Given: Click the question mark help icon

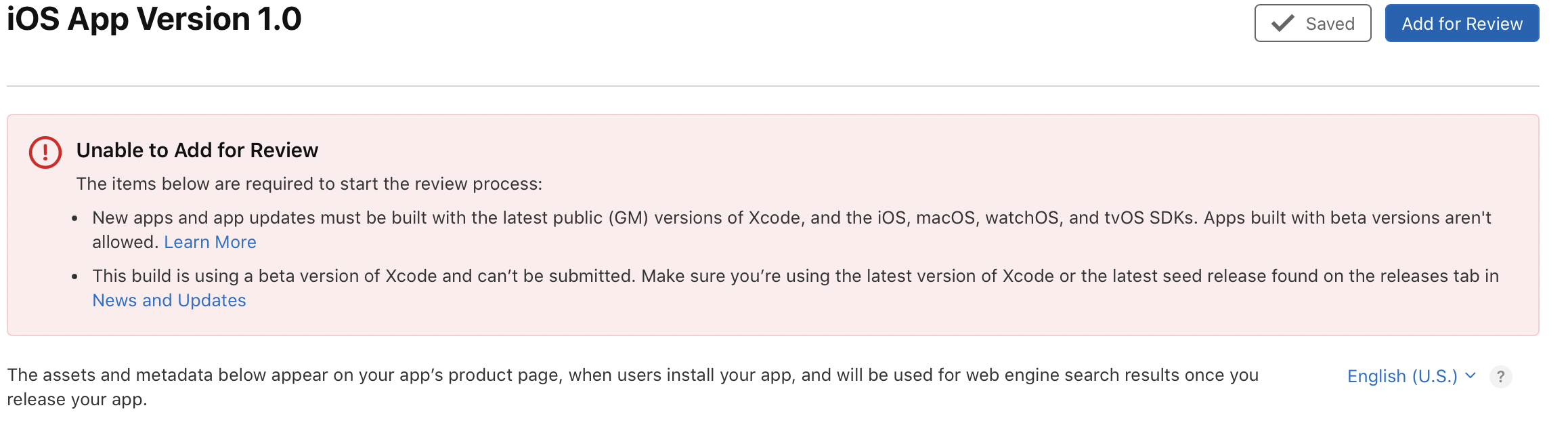Looking at the screenshot, I should coord(1500,376).
